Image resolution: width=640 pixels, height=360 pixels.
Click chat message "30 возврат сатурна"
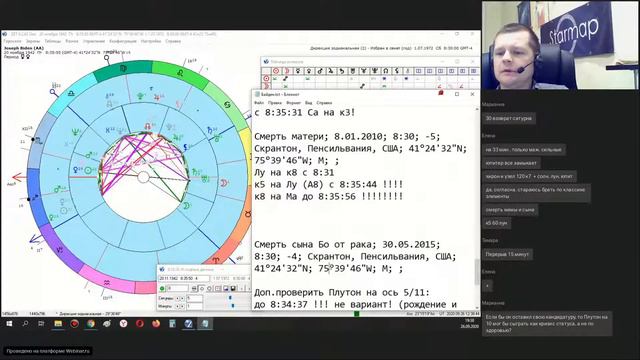click(509, 118)
